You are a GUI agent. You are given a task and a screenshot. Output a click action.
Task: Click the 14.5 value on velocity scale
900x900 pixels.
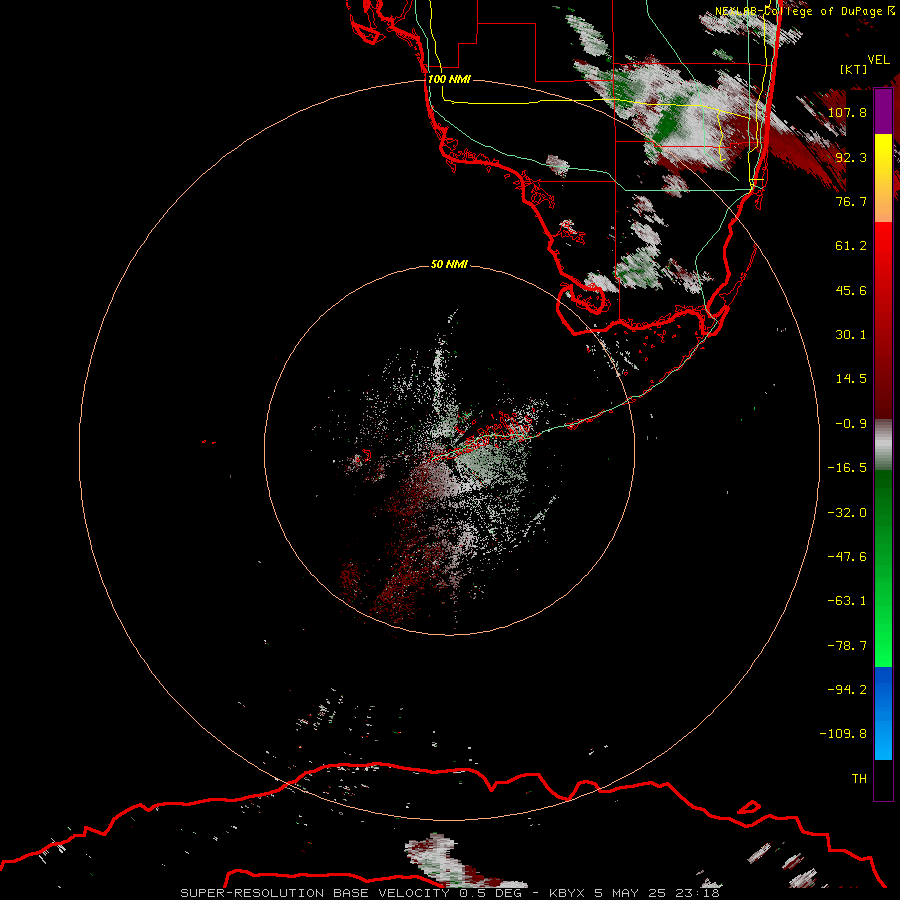851,379
